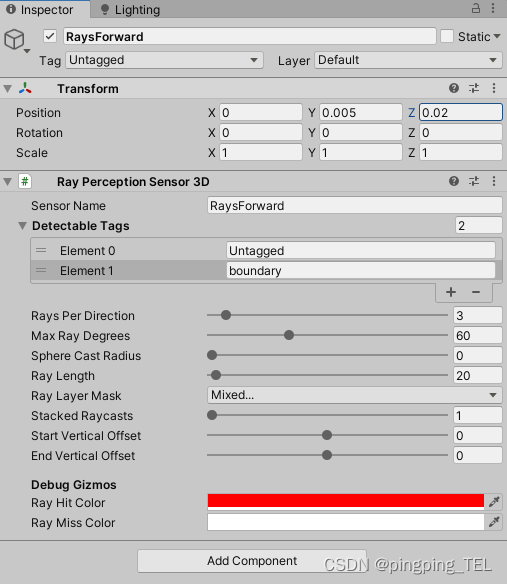This screenshot has height=584, width=507.
Task: Click the Scale Z field
Action: point(461,153)
